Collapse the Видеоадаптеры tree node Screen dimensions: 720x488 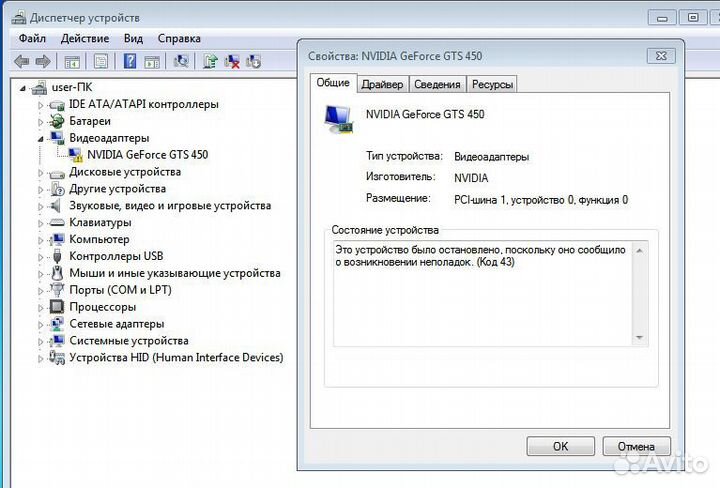41,138
